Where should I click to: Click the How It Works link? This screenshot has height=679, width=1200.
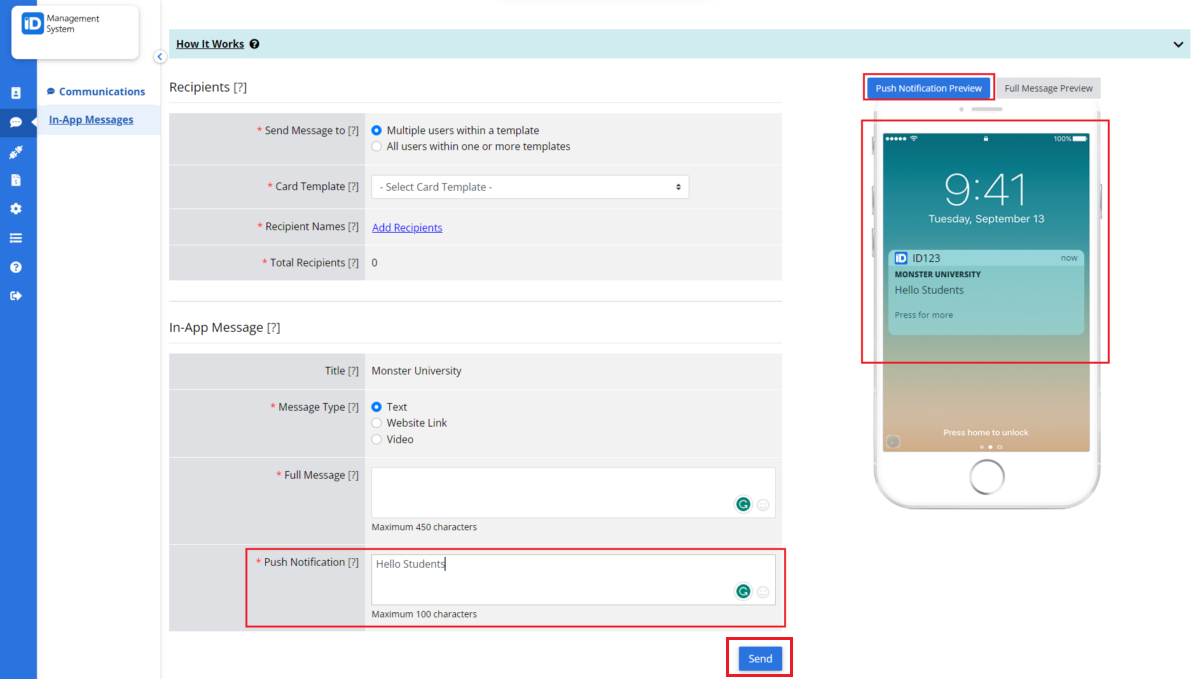[210, 44]
